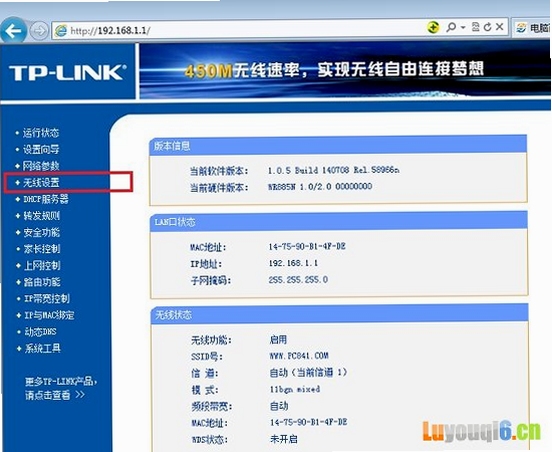The width and height of the screenshot is (552, 452).
Task: Click the search magnifier icon in address bar
Action: [x=451, y=27]
